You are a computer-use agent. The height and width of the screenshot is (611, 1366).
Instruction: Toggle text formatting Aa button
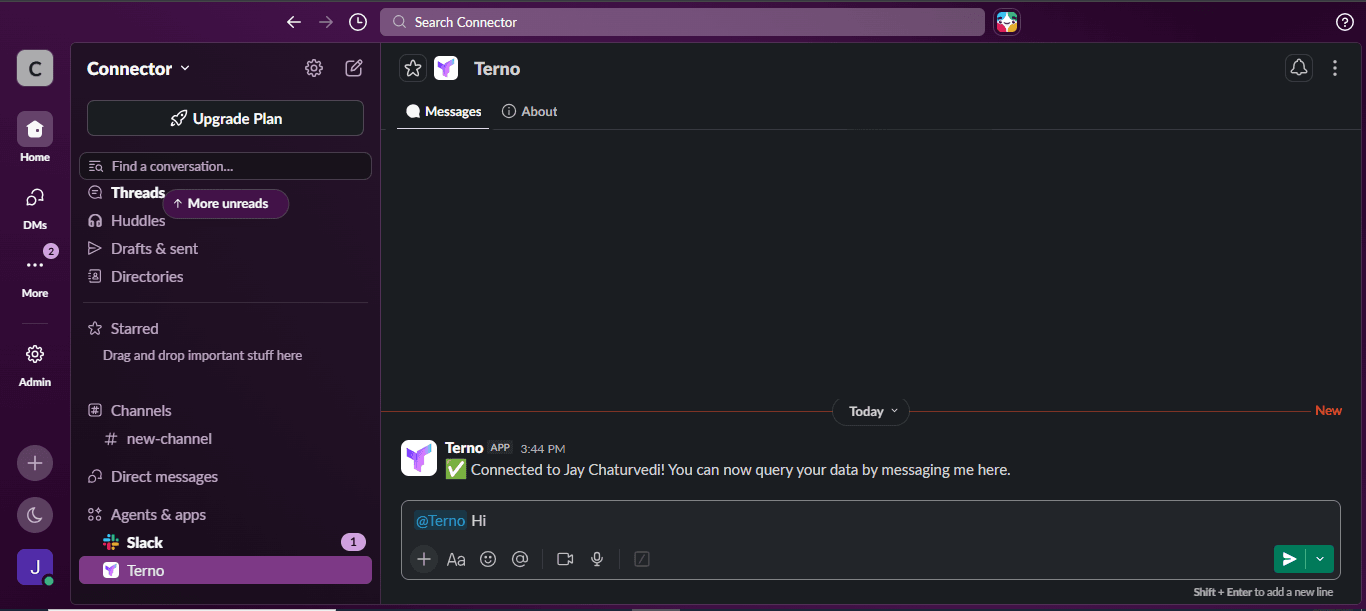(456, 559)
